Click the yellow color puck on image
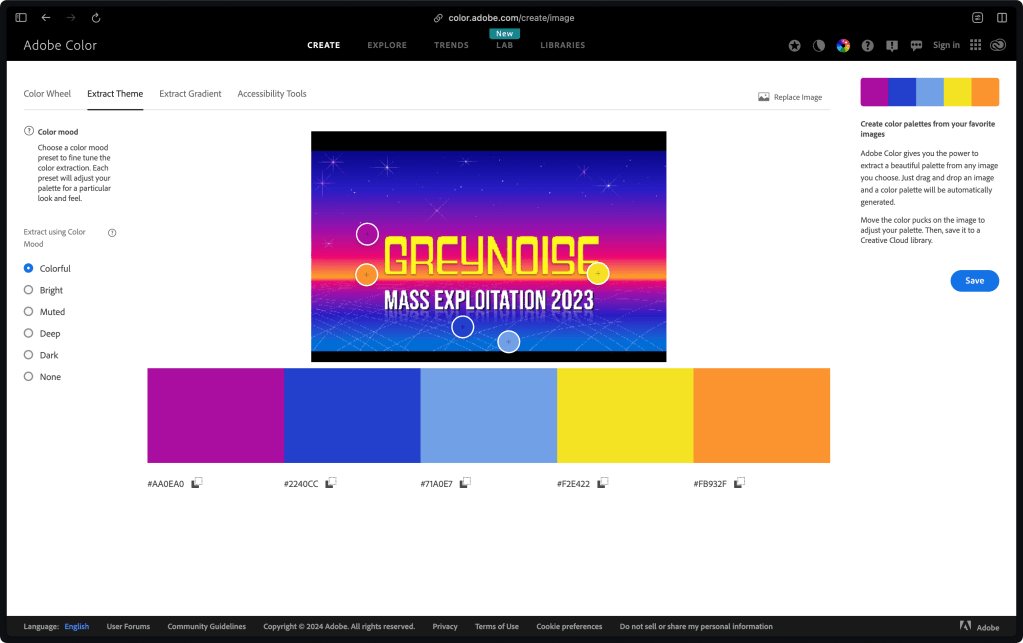 click(598, 273)
